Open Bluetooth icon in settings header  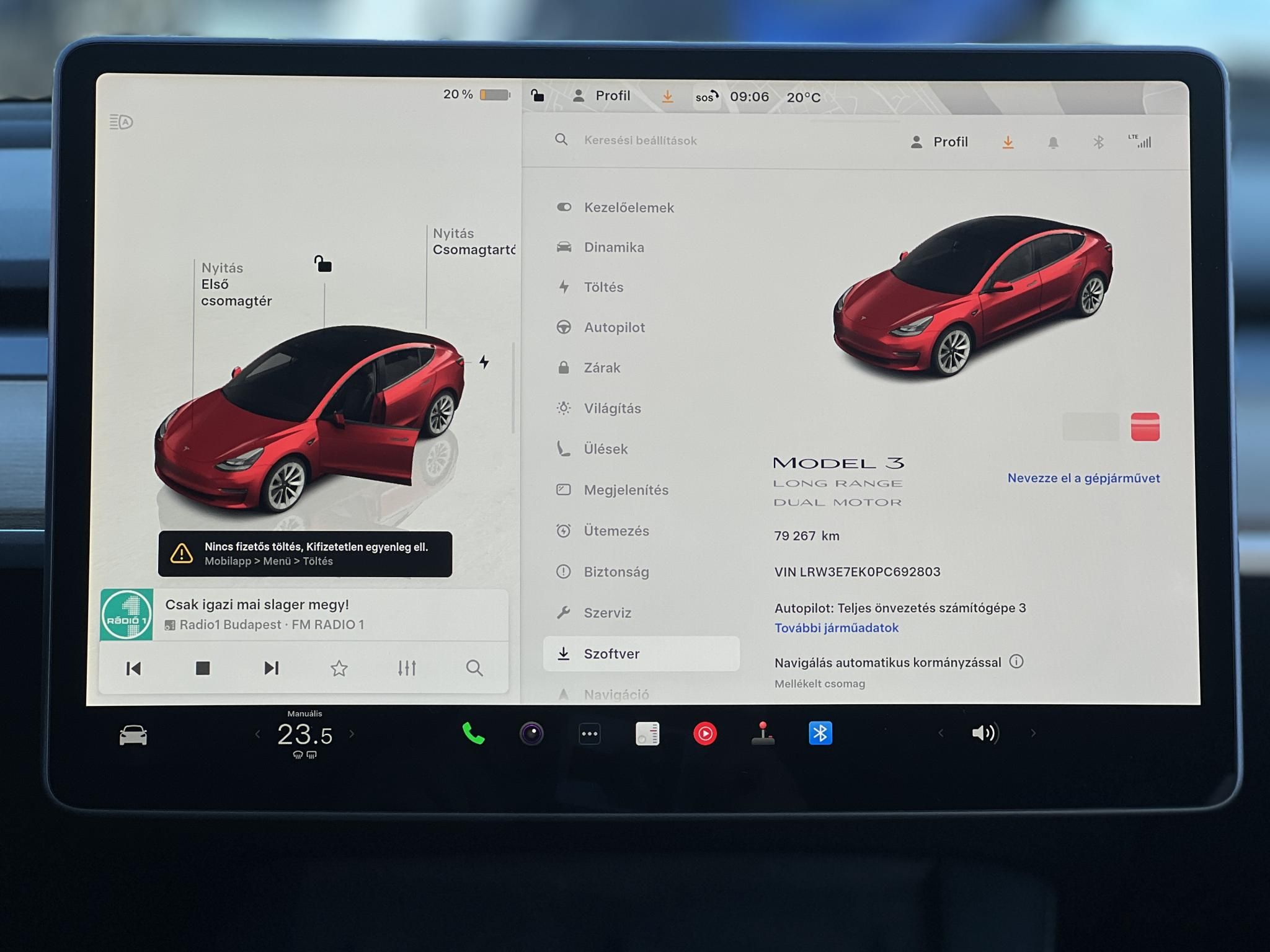tap(1098, 143)
